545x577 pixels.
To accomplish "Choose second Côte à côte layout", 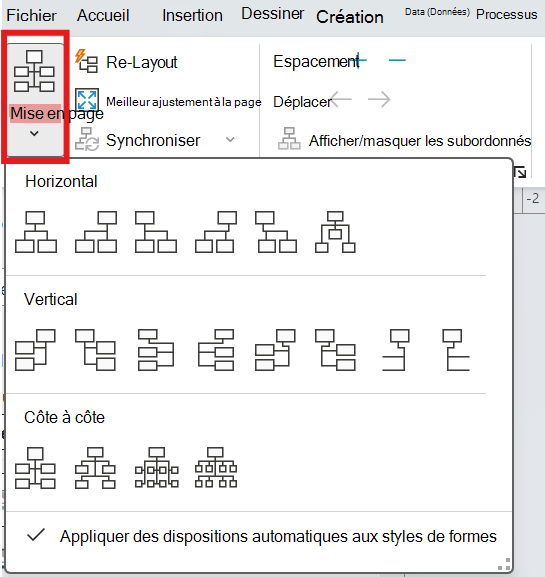I will pos(95,468).
